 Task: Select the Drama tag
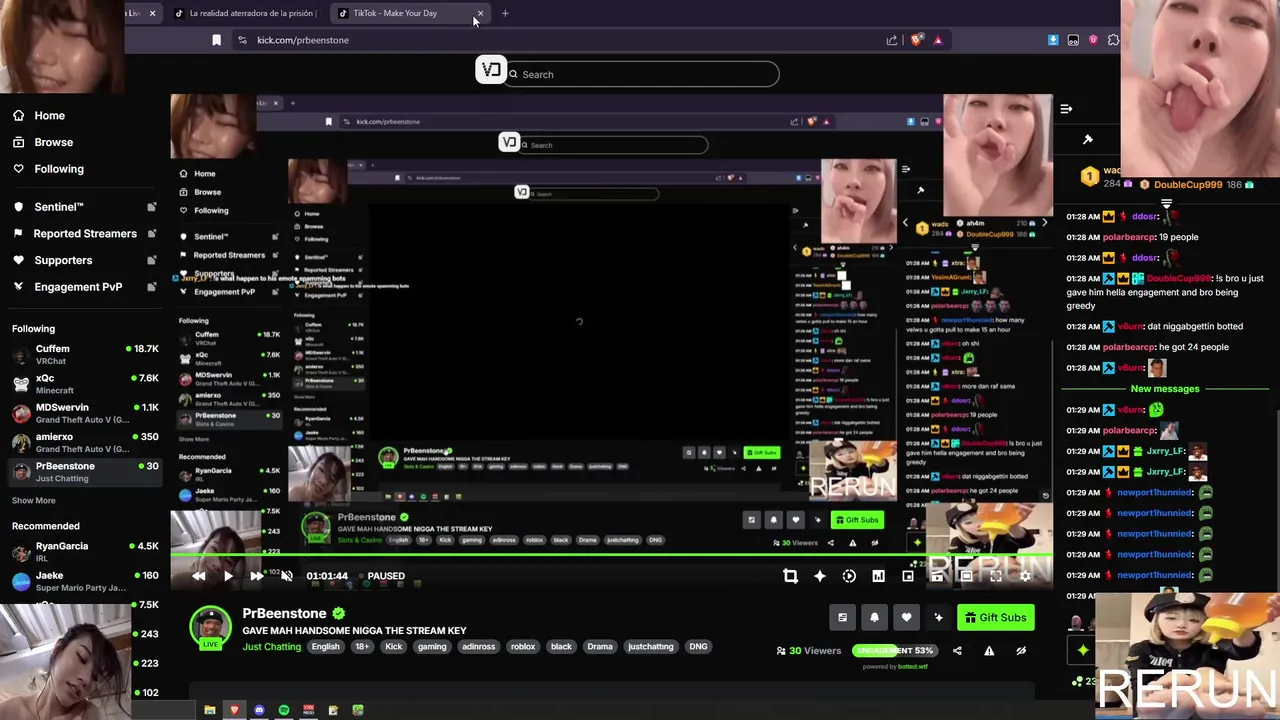pos(600,647)
